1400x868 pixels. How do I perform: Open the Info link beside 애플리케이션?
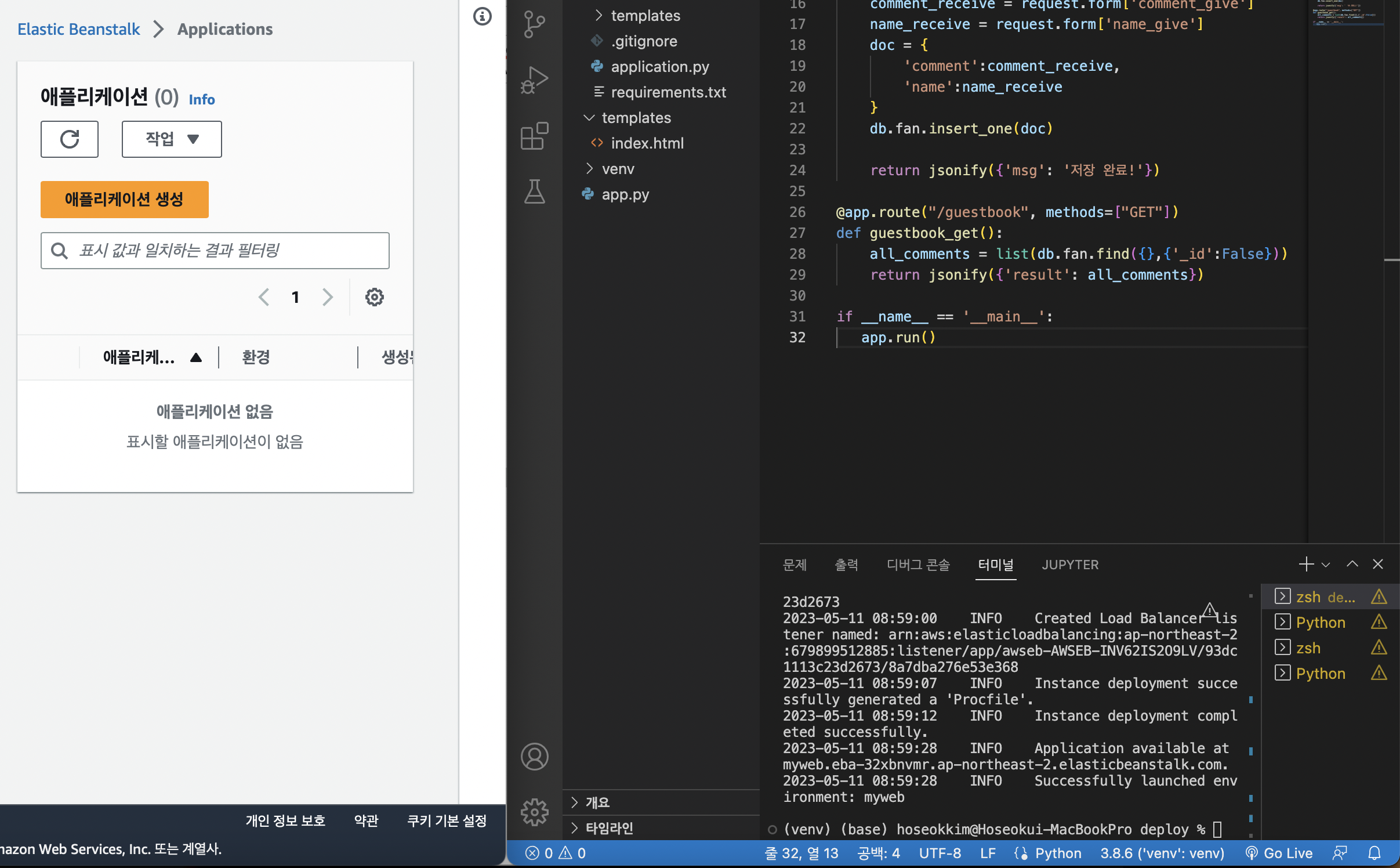click(202, 99)
